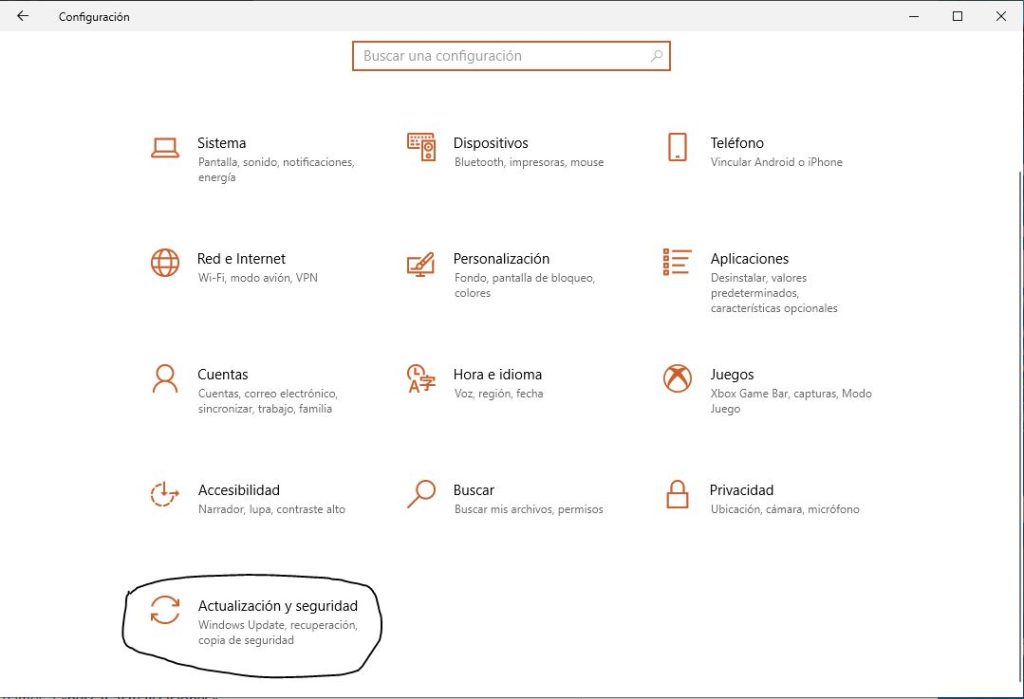
Task: Click the Juegos heading
Action: (x=731, y=374)
